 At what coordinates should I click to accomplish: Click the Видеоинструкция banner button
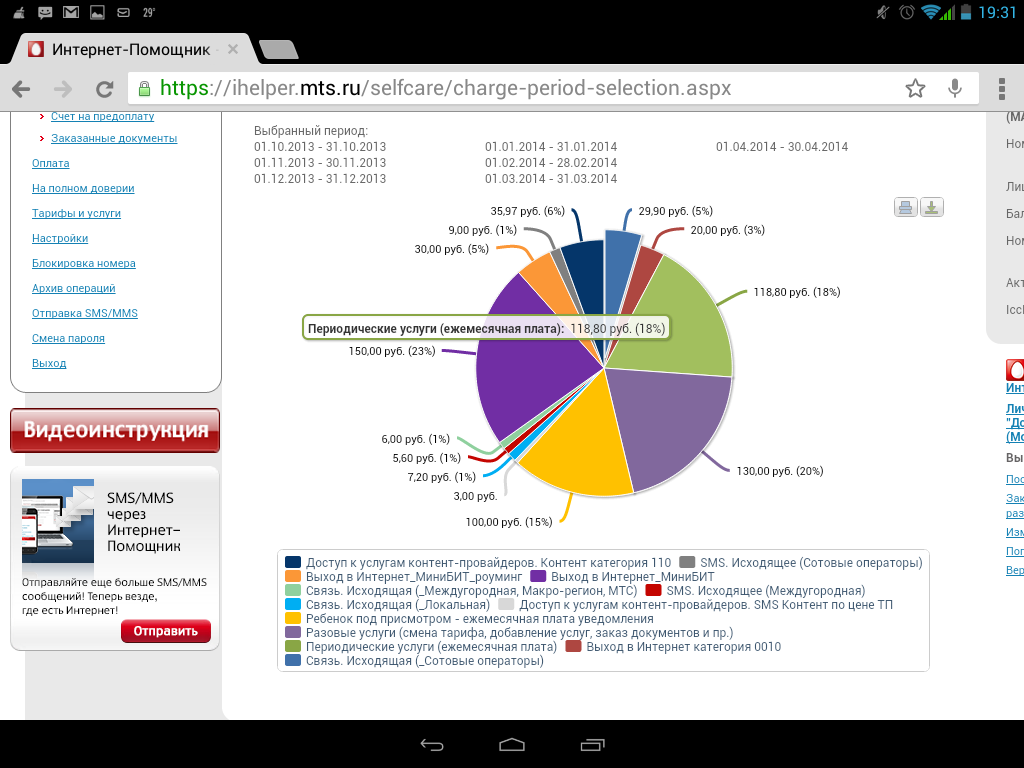click(x=115, y=431)
